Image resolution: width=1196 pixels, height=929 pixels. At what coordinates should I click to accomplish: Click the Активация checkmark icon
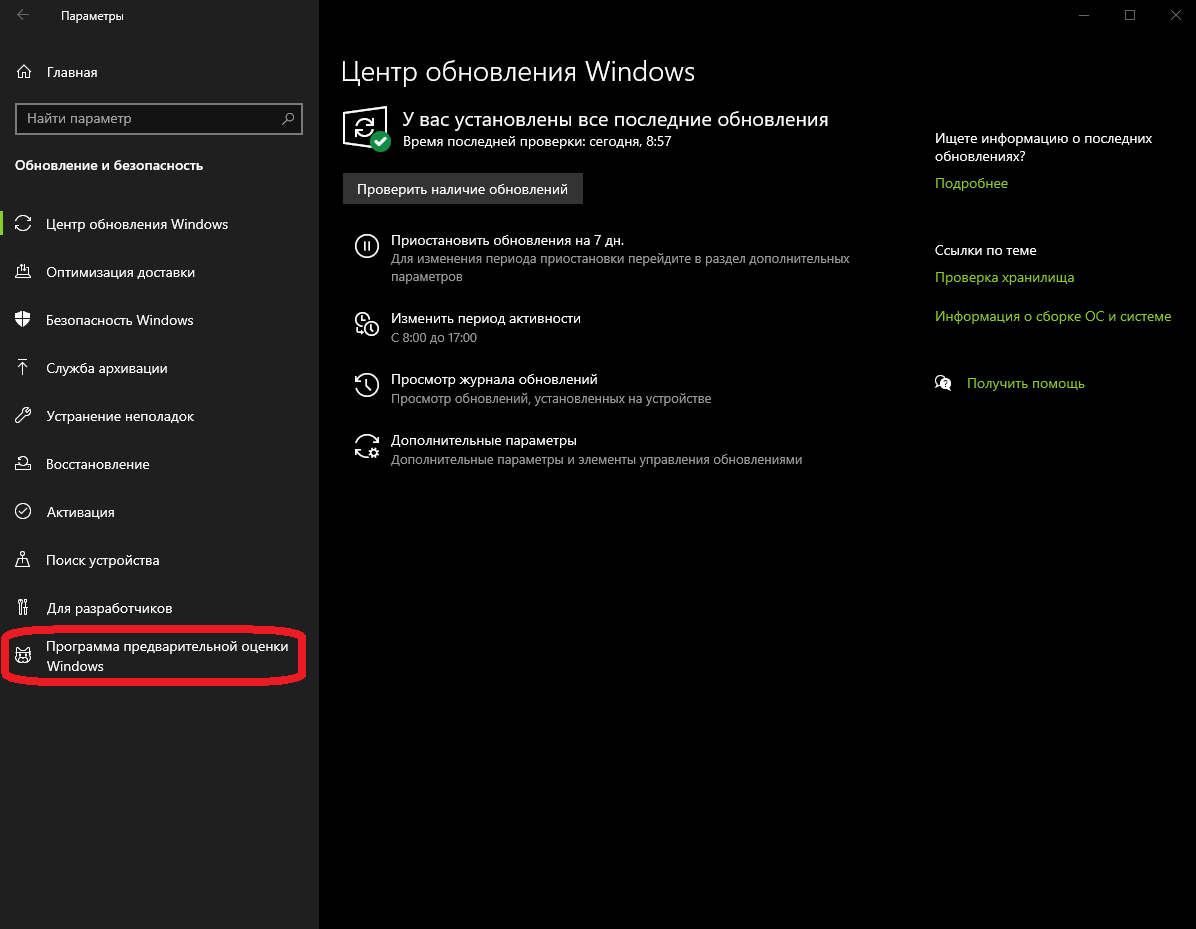pyautogui.click(x=23, y=512)
